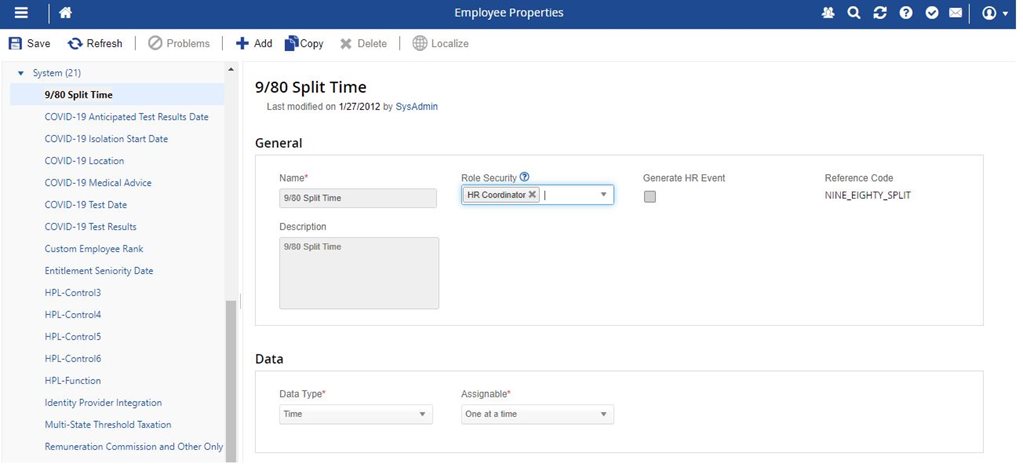Select Multi-State Threshold Taxation property
Screen dimensions: 1023x464
(x=108, y=424)
